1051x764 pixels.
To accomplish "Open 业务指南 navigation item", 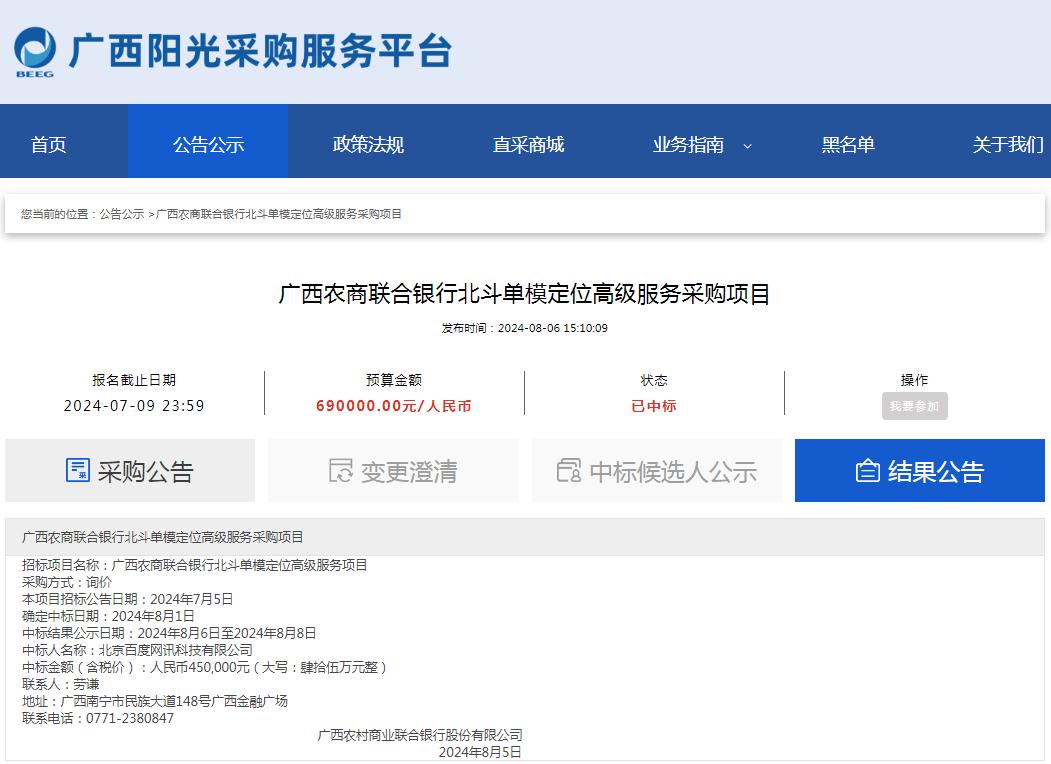I will pyautogui.click(x=688, y=144).
